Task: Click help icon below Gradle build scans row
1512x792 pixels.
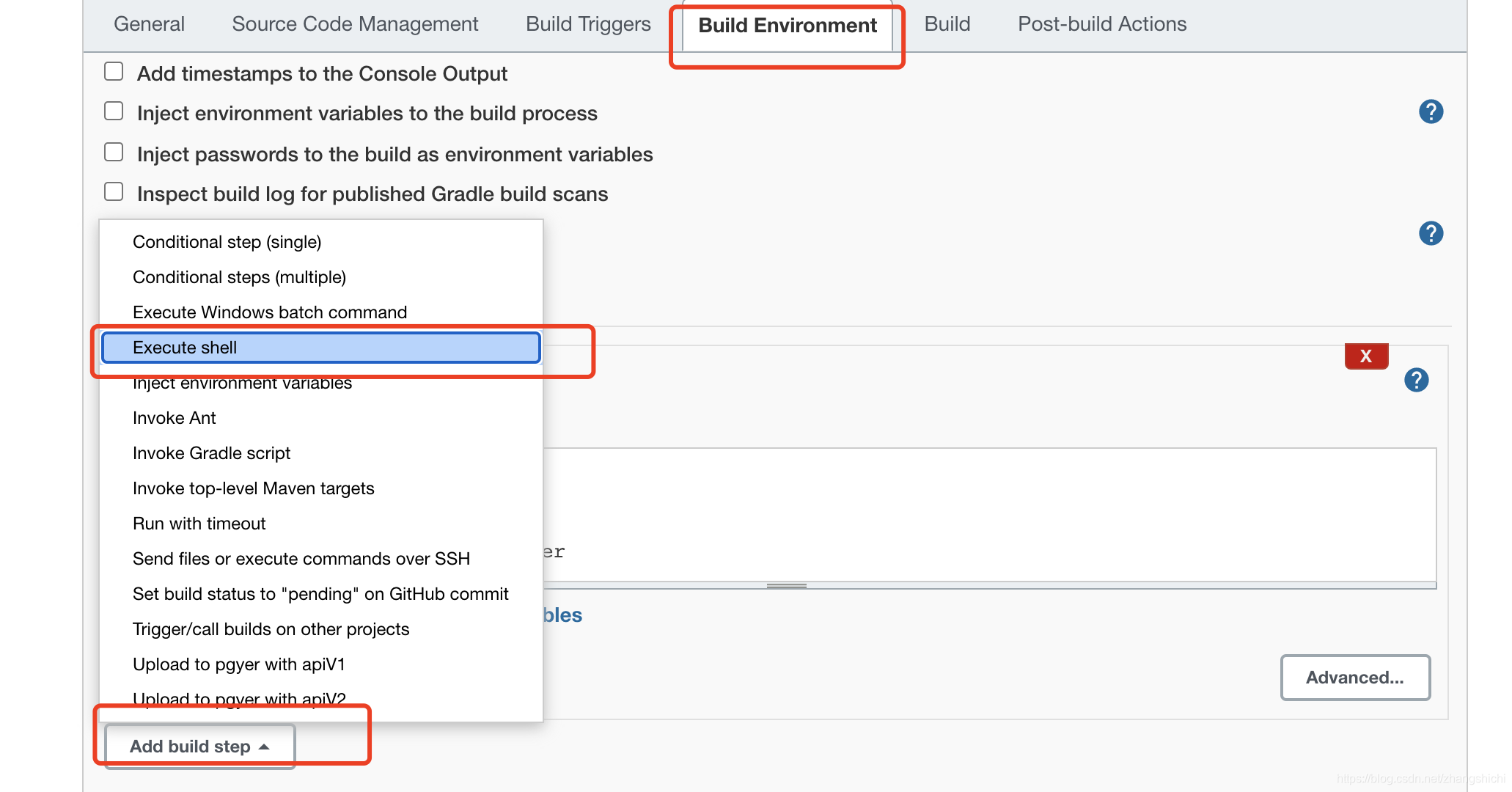Action: click(1431, 234)
